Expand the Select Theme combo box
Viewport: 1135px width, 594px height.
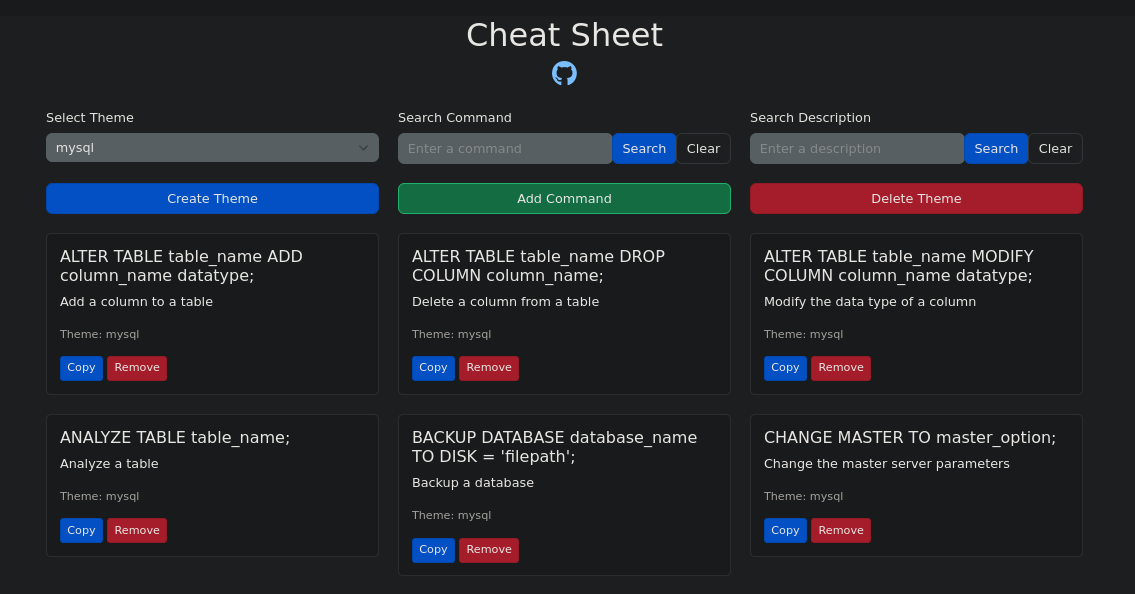click(x=212, y=147)
